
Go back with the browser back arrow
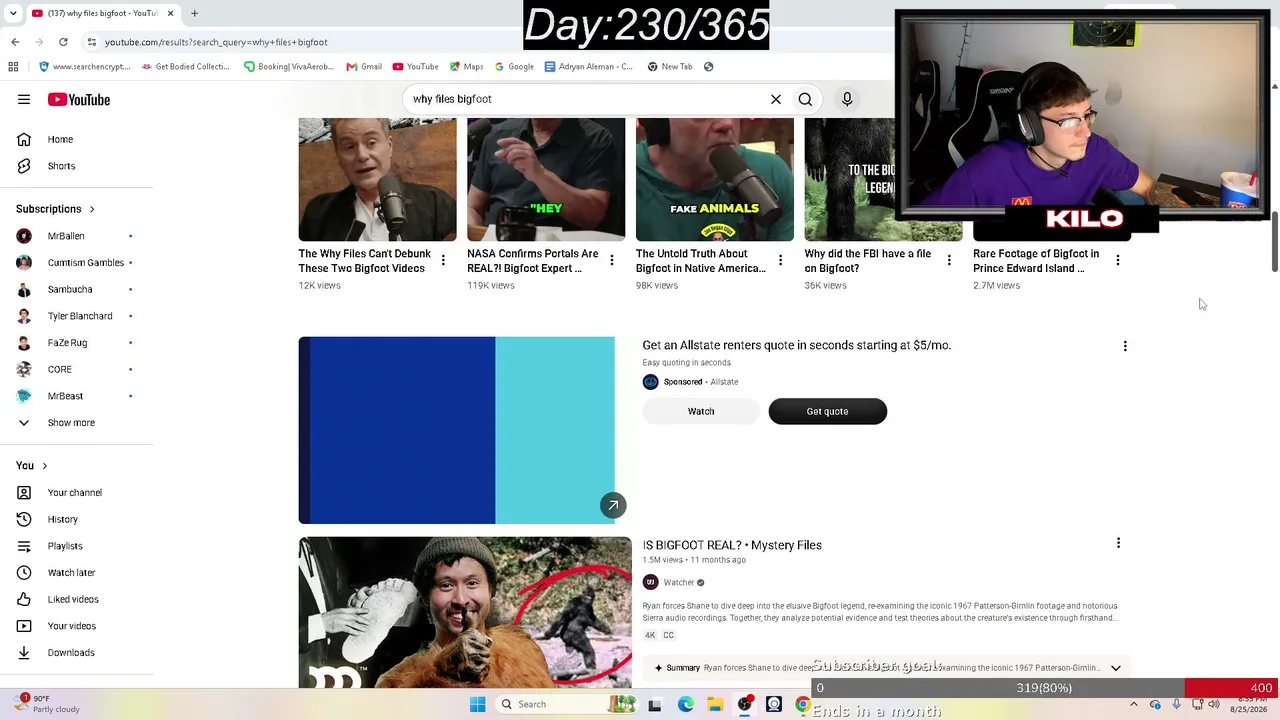15,42
